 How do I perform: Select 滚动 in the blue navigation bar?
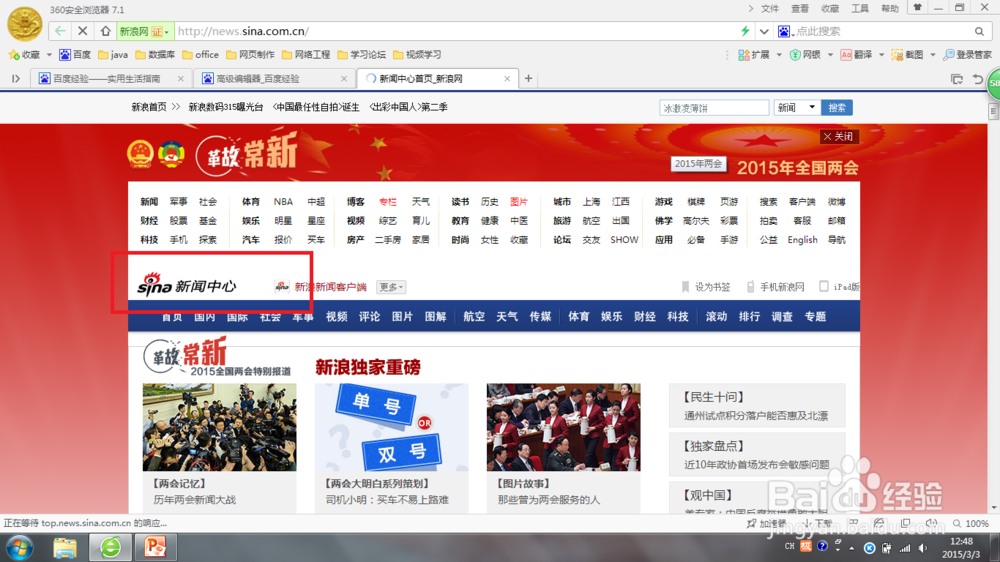pyautogui.click(x=716, y=316)
